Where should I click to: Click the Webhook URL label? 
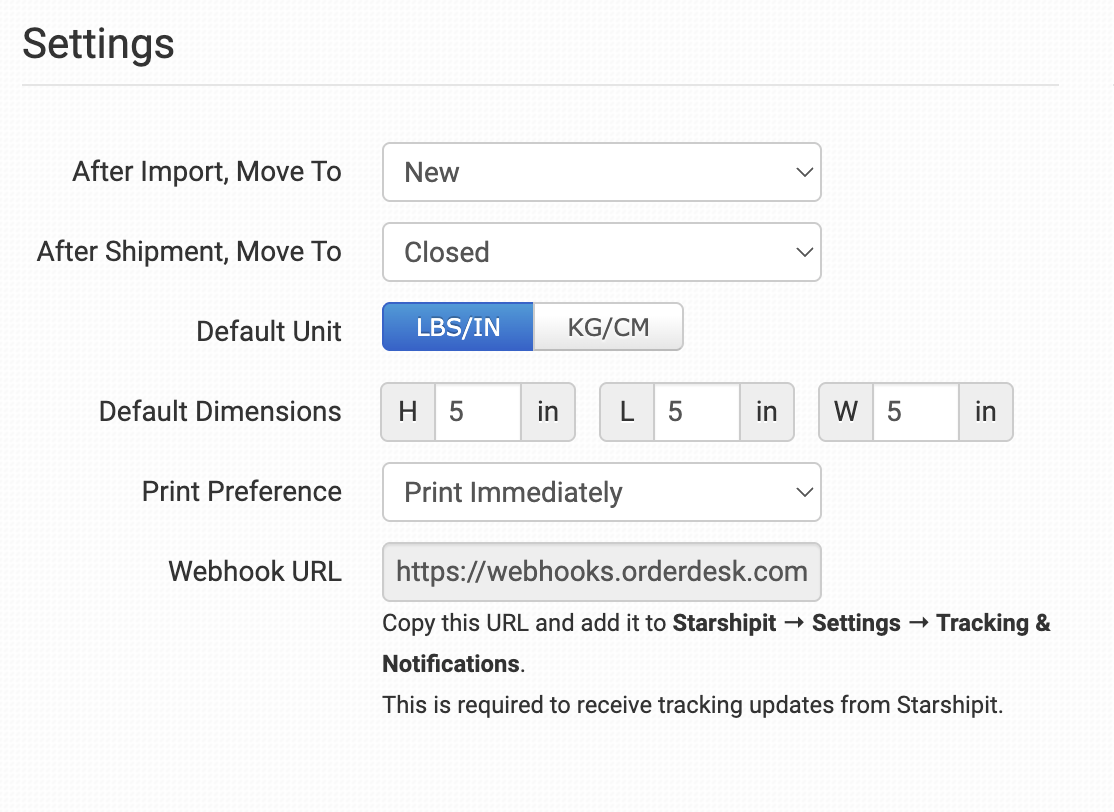pyautogui.click(x=255, y=572)
